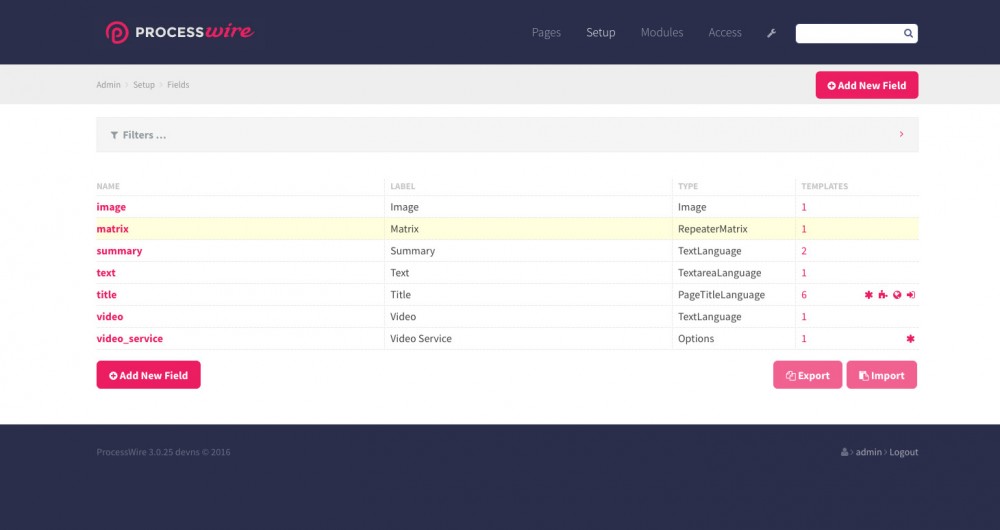Click the puzzle piece icon in title row
Image resolution: width=1000 pixels, height=530 pixels.
[x=882, y=295]
